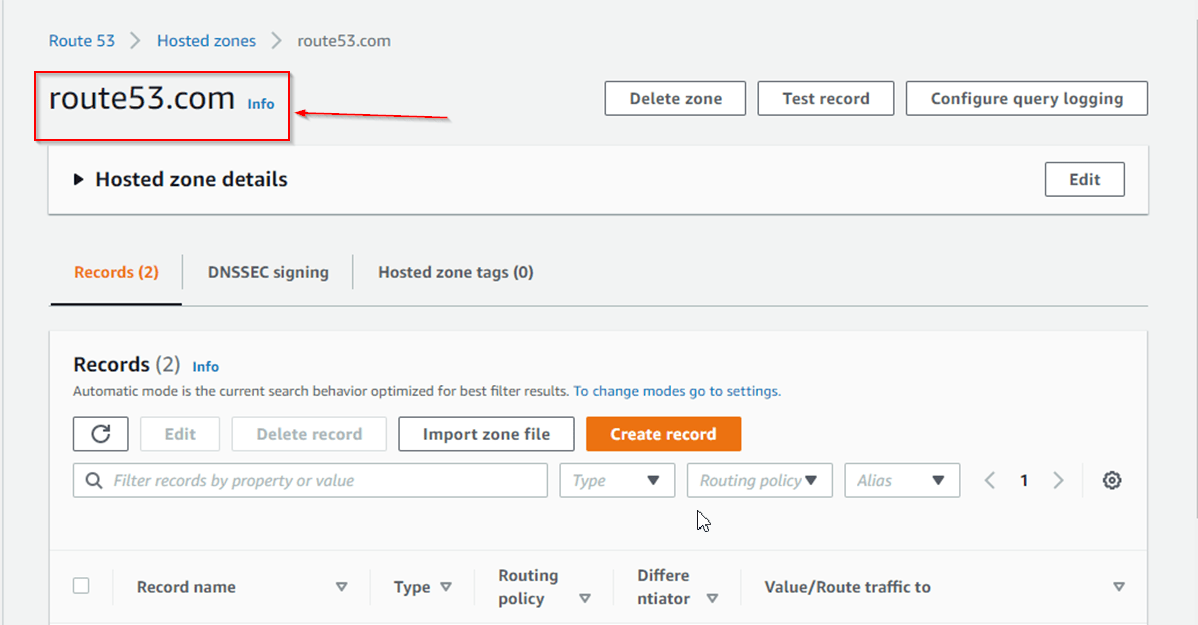This screenshot has width=1198, height=625.
Task: Sort by Record name column arrow
Action: (x=341, y=587)
